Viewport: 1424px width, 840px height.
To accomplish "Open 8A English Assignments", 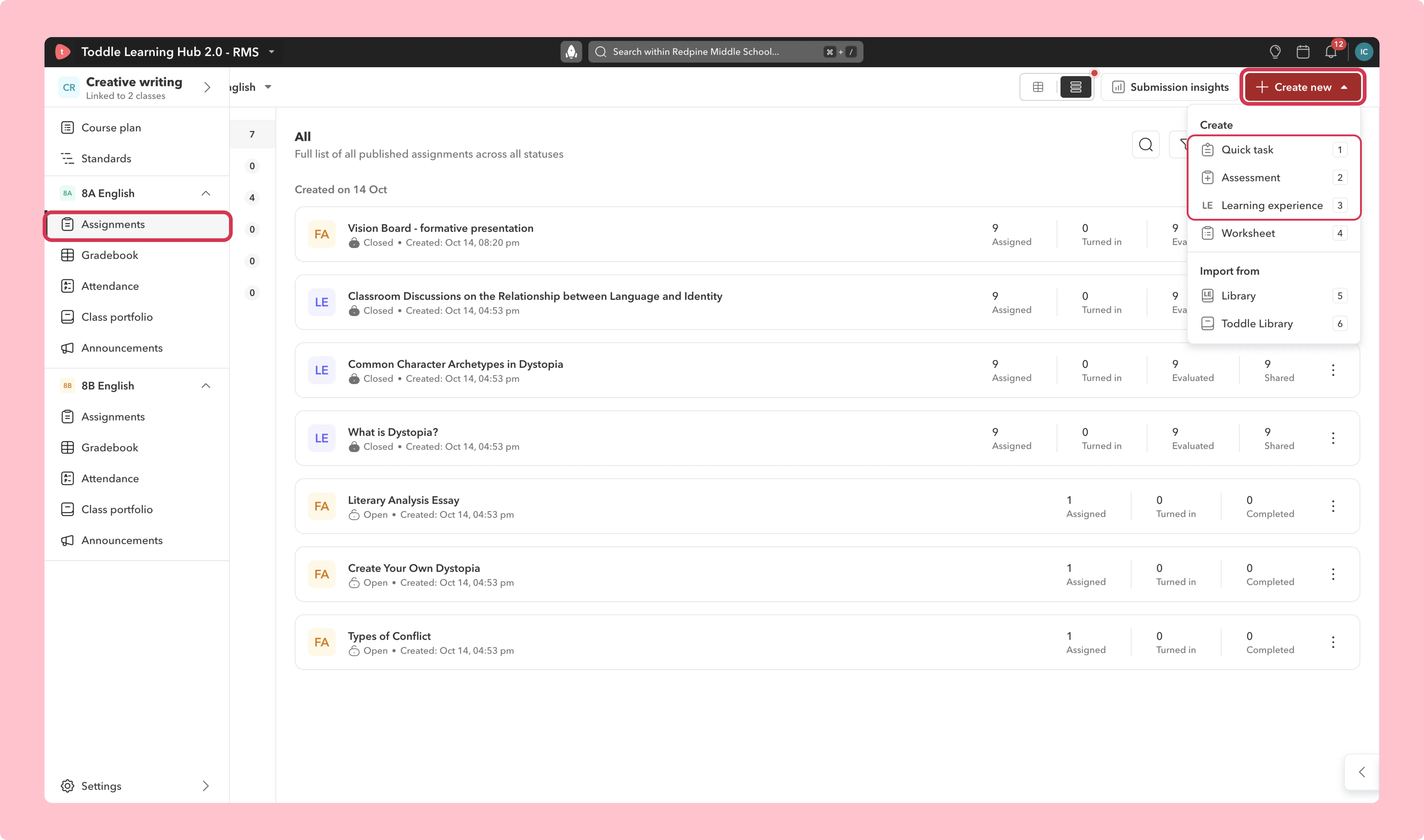I will click(x=137, y=224).
